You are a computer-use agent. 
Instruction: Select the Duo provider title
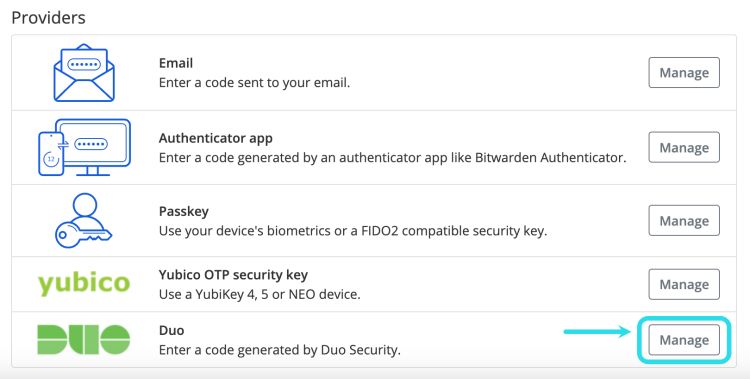tap(172, 331)
